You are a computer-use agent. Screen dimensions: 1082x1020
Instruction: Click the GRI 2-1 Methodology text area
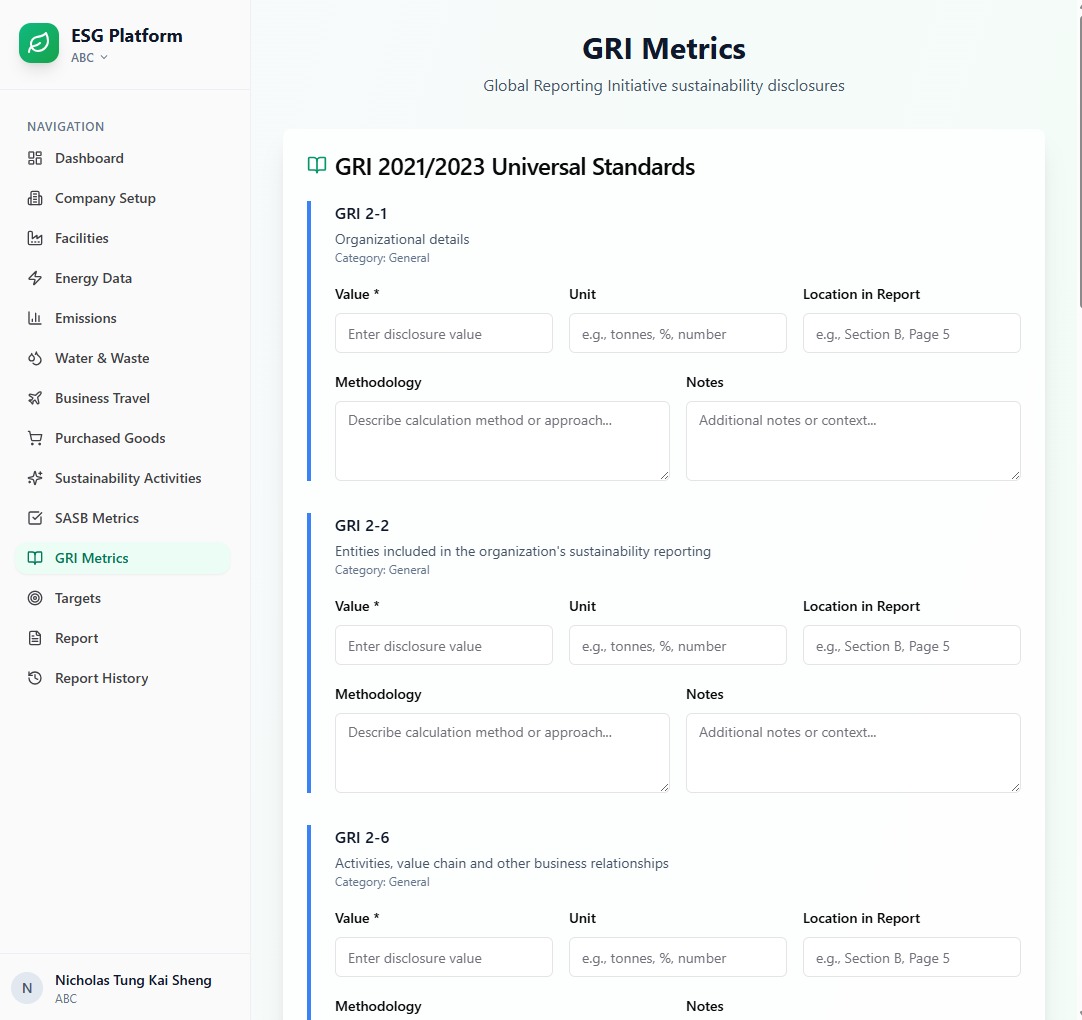click(502, 441)
